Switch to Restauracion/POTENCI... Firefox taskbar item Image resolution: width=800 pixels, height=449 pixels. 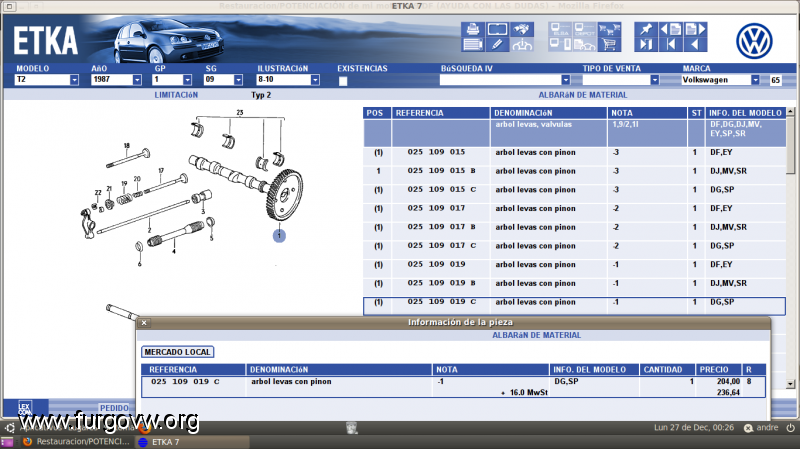(77, 441)
